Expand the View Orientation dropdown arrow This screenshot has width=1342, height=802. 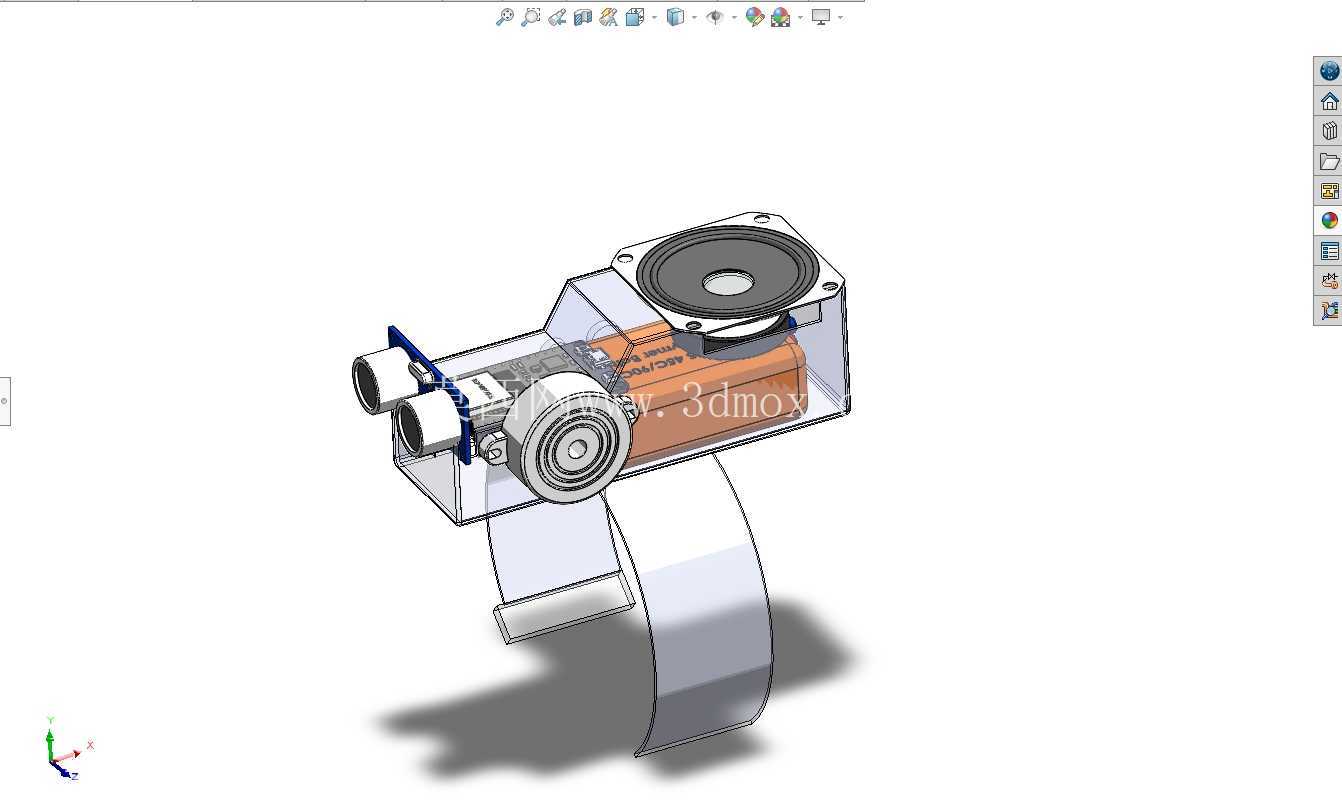[x=654, y=17]
